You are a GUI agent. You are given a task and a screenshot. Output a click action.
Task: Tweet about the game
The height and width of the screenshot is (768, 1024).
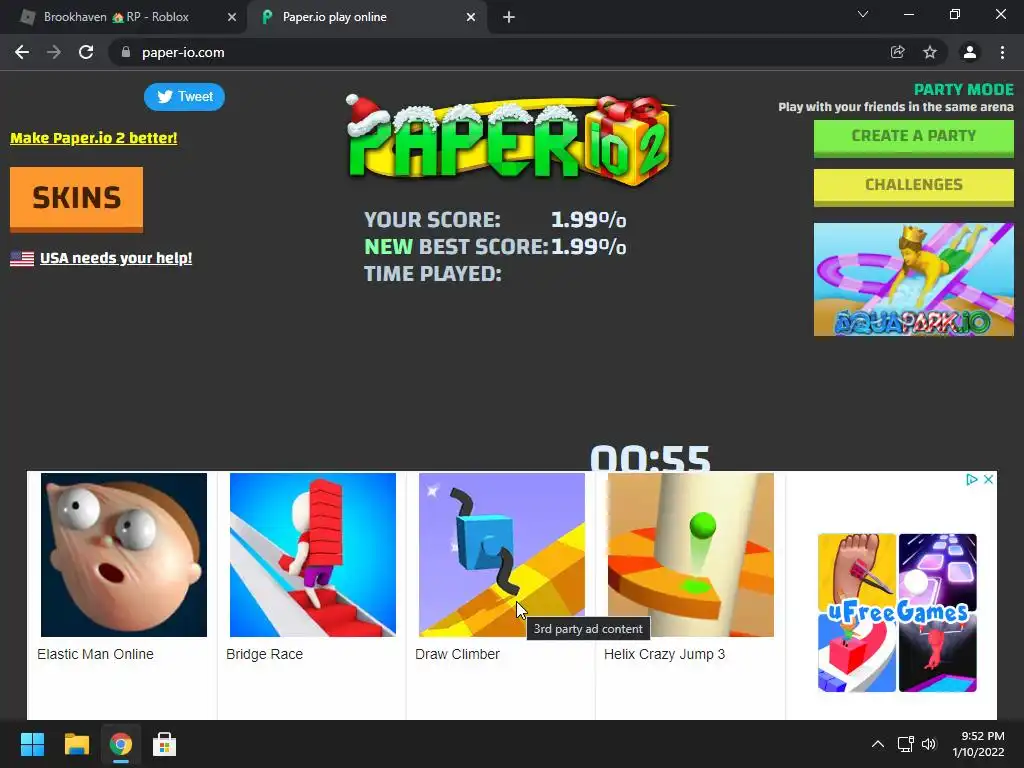pos(184,97)
